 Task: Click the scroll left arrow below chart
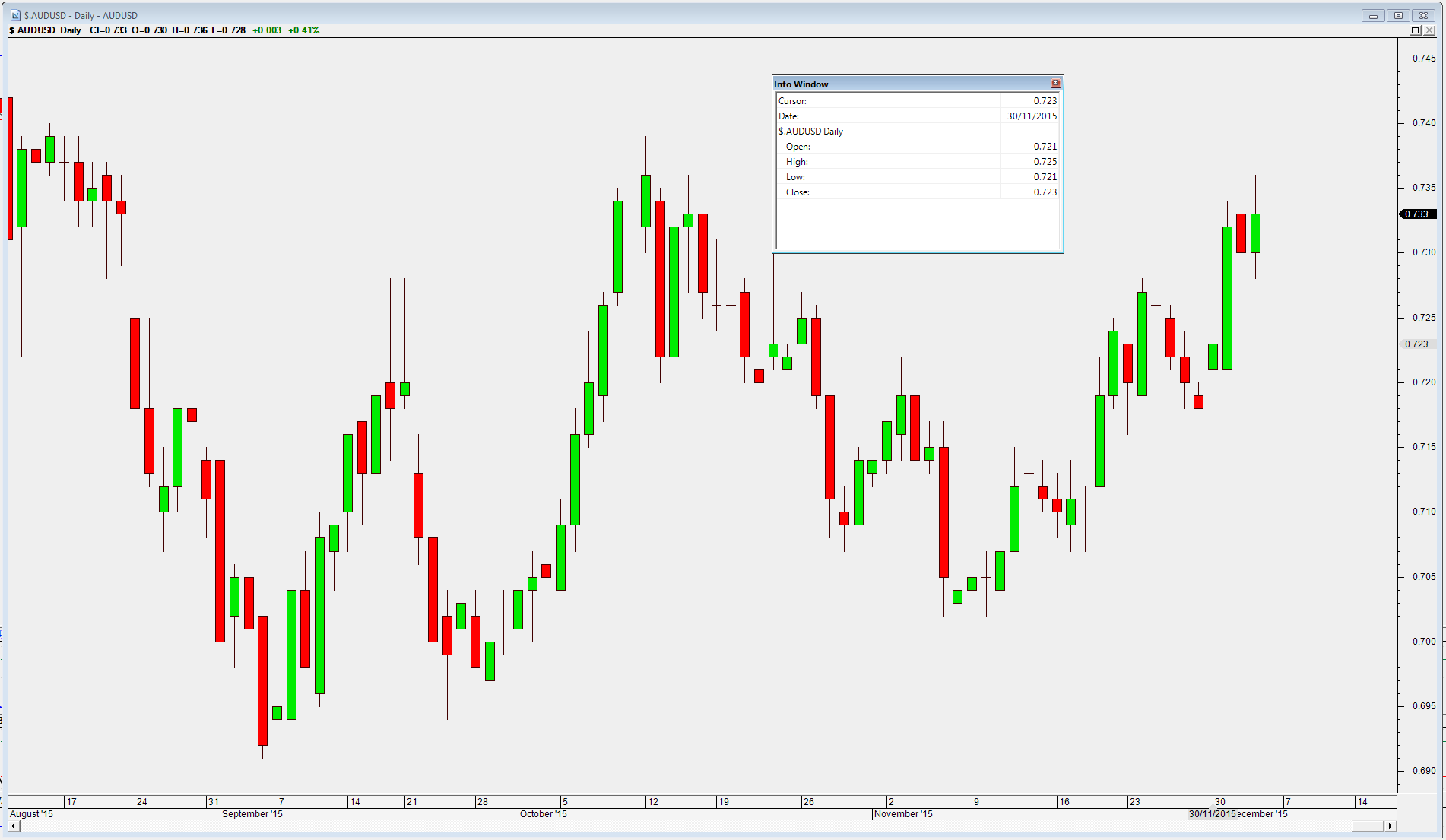point(13,826)
